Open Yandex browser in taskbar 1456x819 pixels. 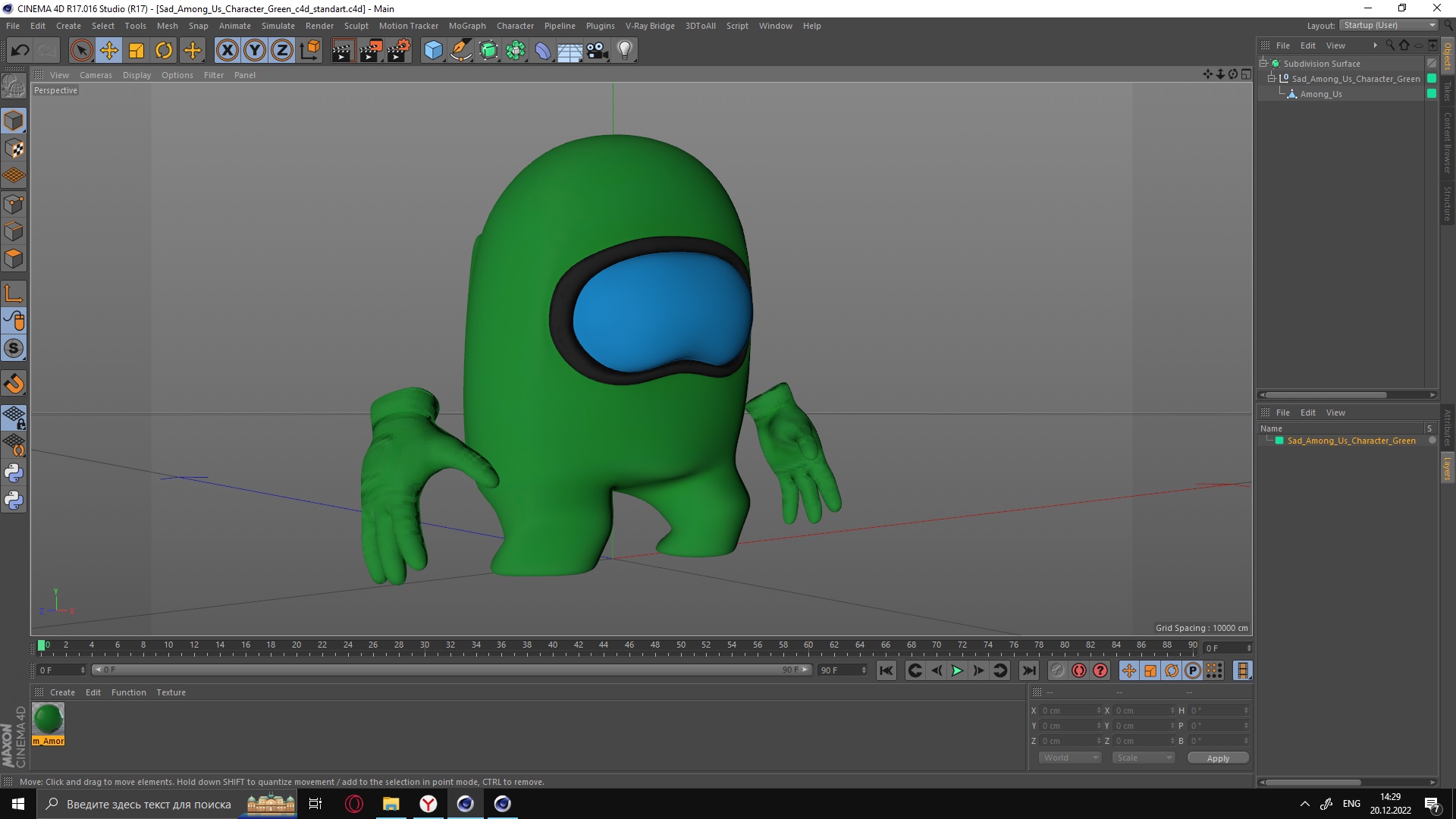pos(428,804)
